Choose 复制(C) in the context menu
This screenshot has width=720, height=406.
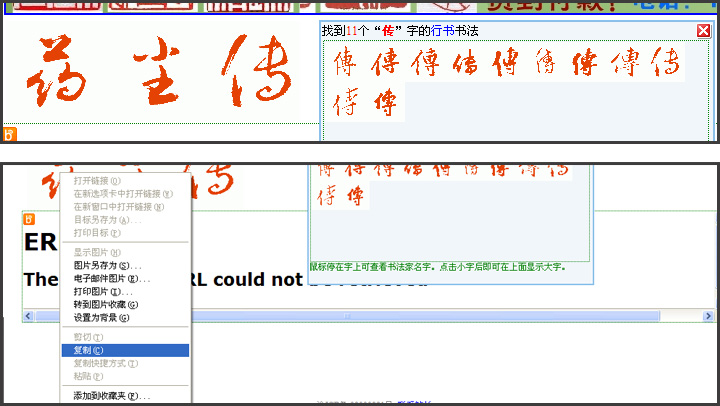pyautogui.click(x=88, y=351)
